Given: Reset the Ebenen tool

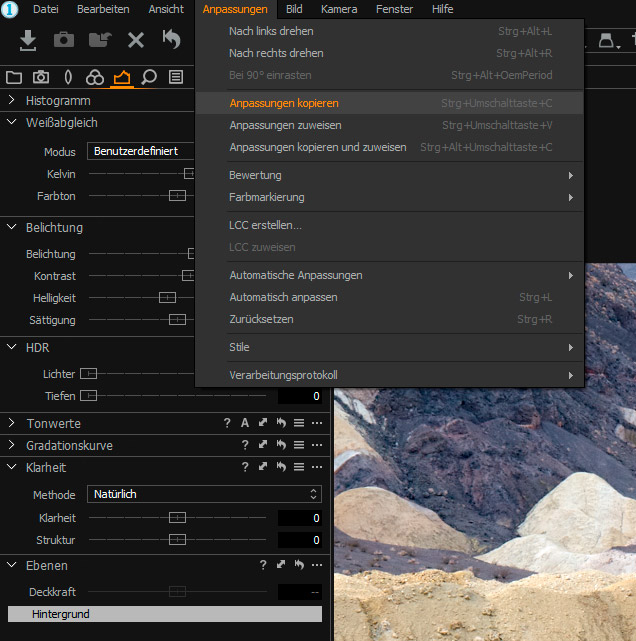Looking at the screenshot, I should pos(299,565).
